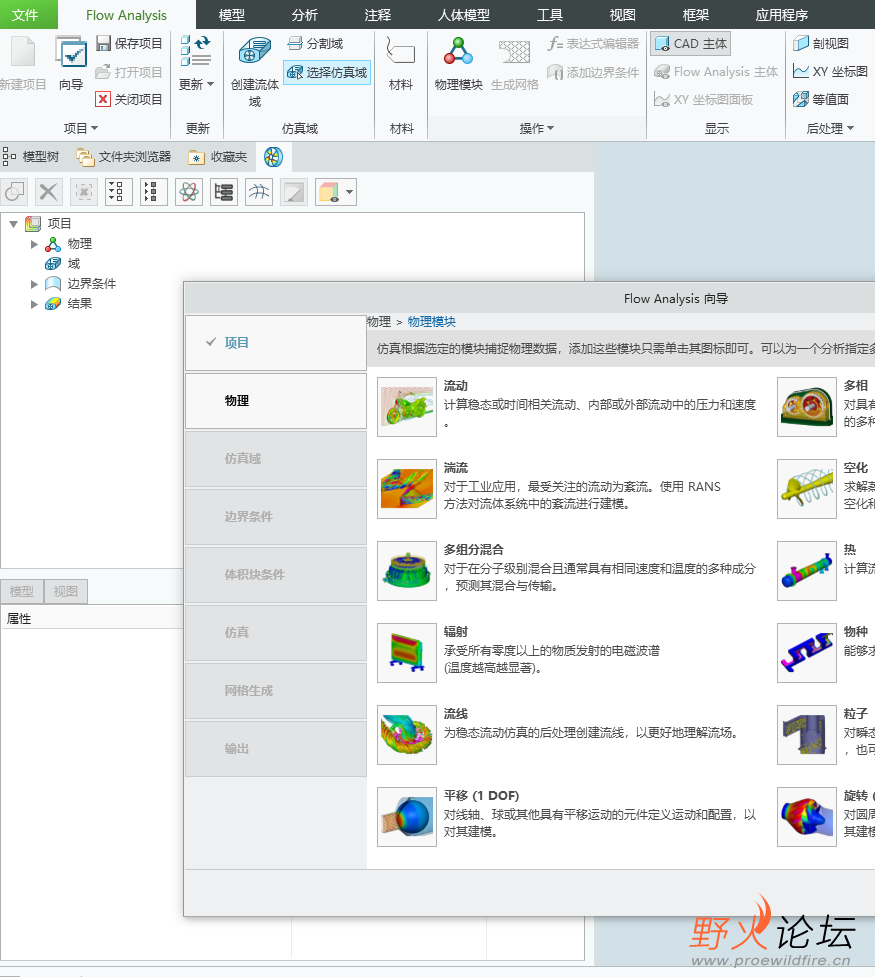Collapse the 项目 tree root
Image resolution: width=875 pixels, height=977 pixels.
(x=13, y=224)
